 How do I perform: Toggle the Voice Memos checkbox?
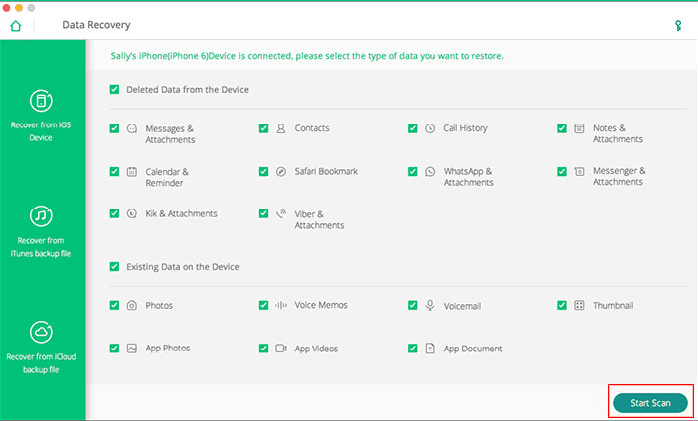click(263, 305)
